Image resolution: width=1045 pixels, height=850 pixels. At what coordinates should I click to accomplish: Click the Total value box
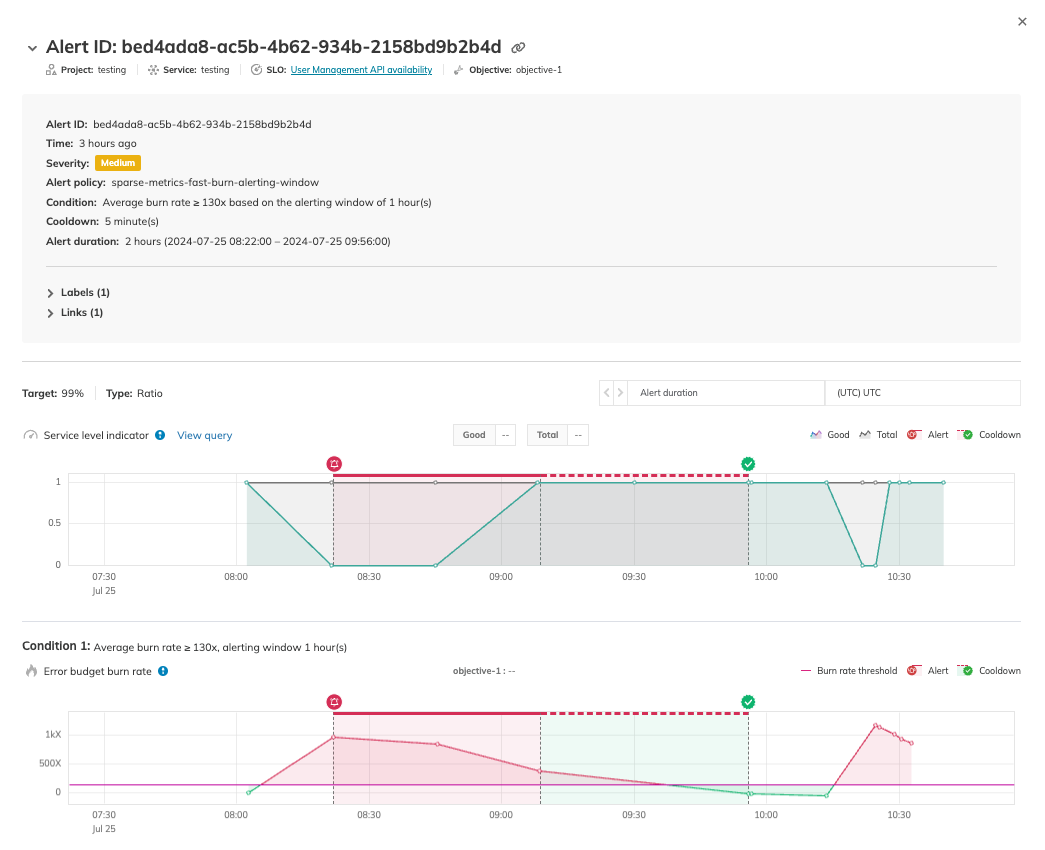tap(558, 435)
